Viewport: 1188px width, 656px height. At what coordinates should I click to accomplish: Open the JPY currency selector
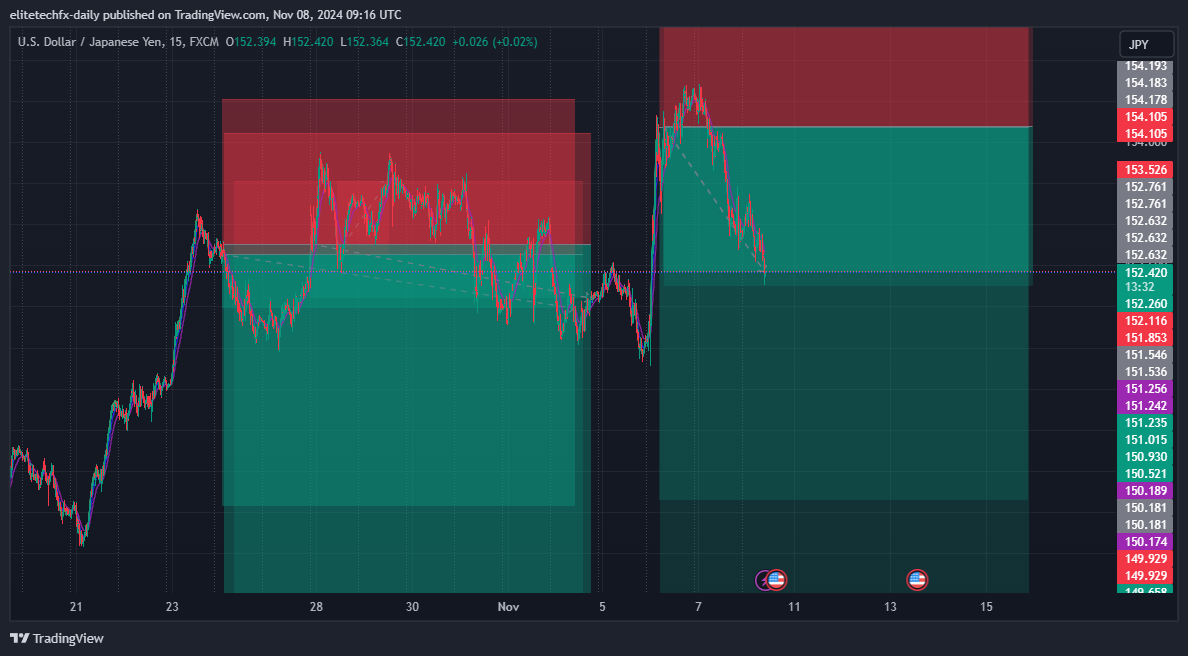click(x=1146, y=45)
